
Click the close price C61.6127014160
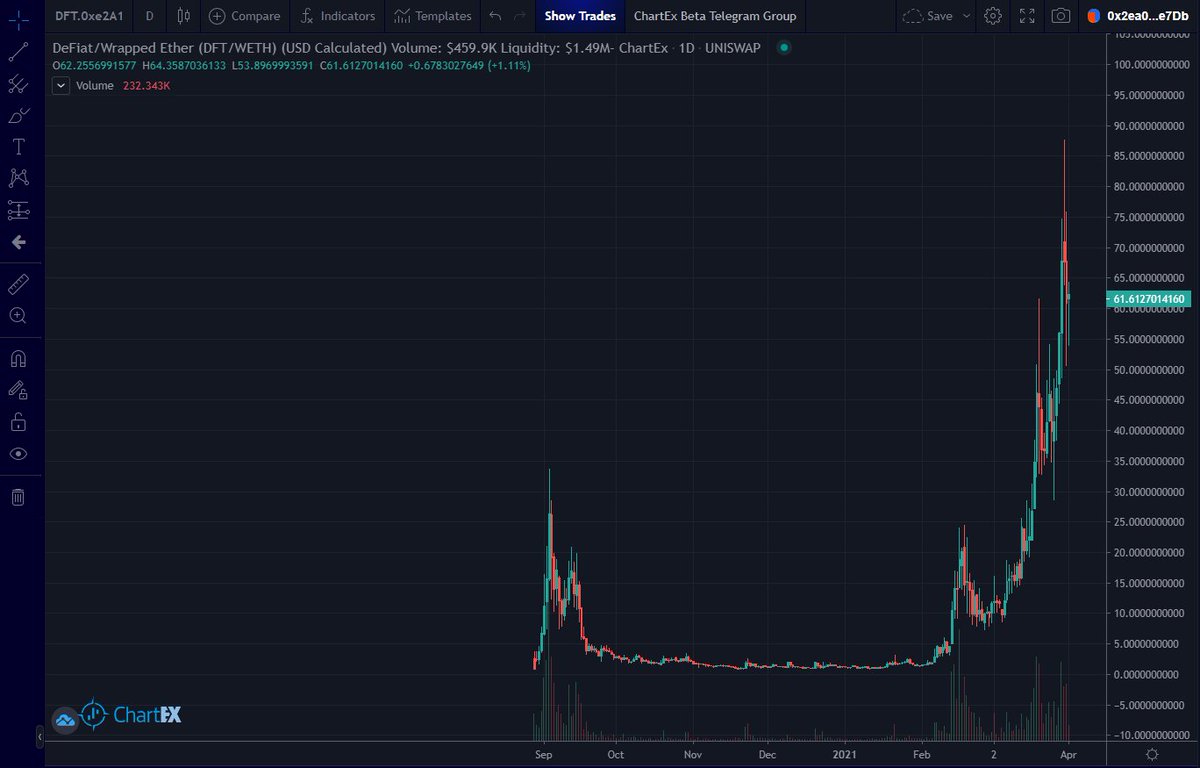tap(362, 65)
